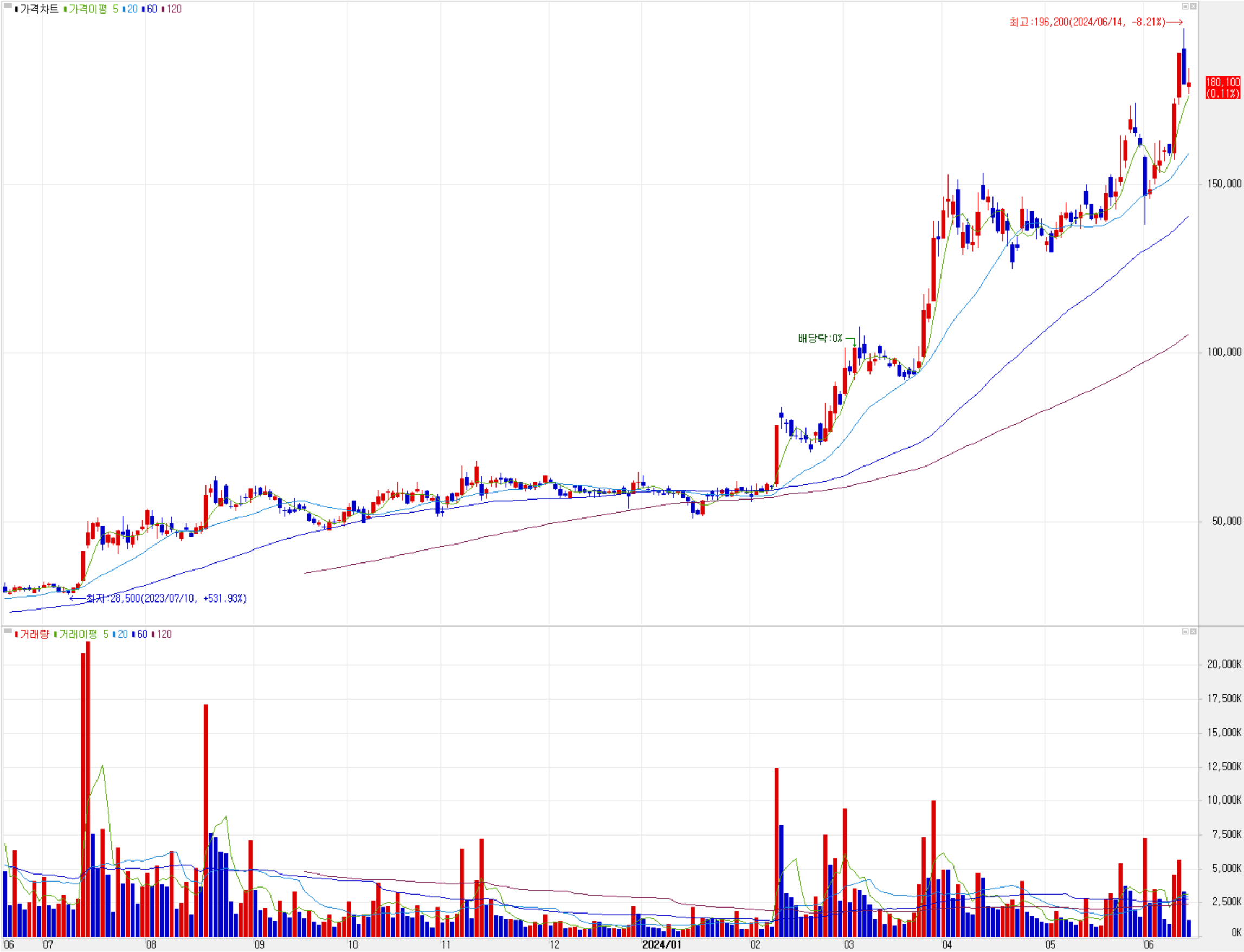Click the red 거래량 legend marker

click(x=16, y=634)
